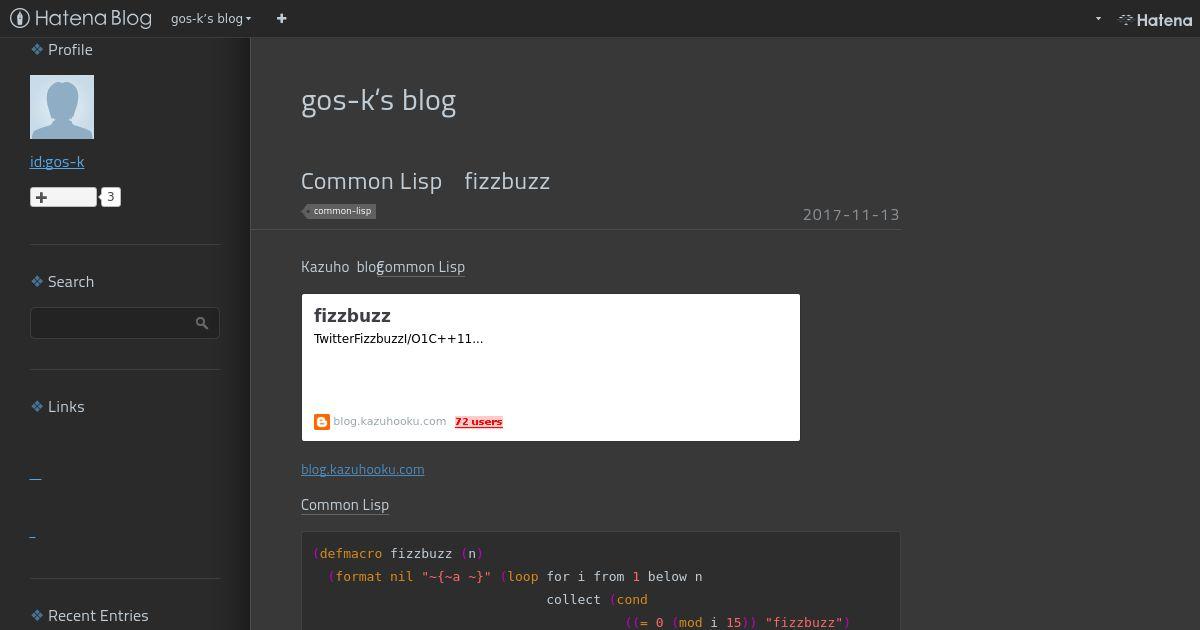Click the Hatena logo at top right
The height and width of the screenshot is (630, 1200).
tap(1155, 19)
